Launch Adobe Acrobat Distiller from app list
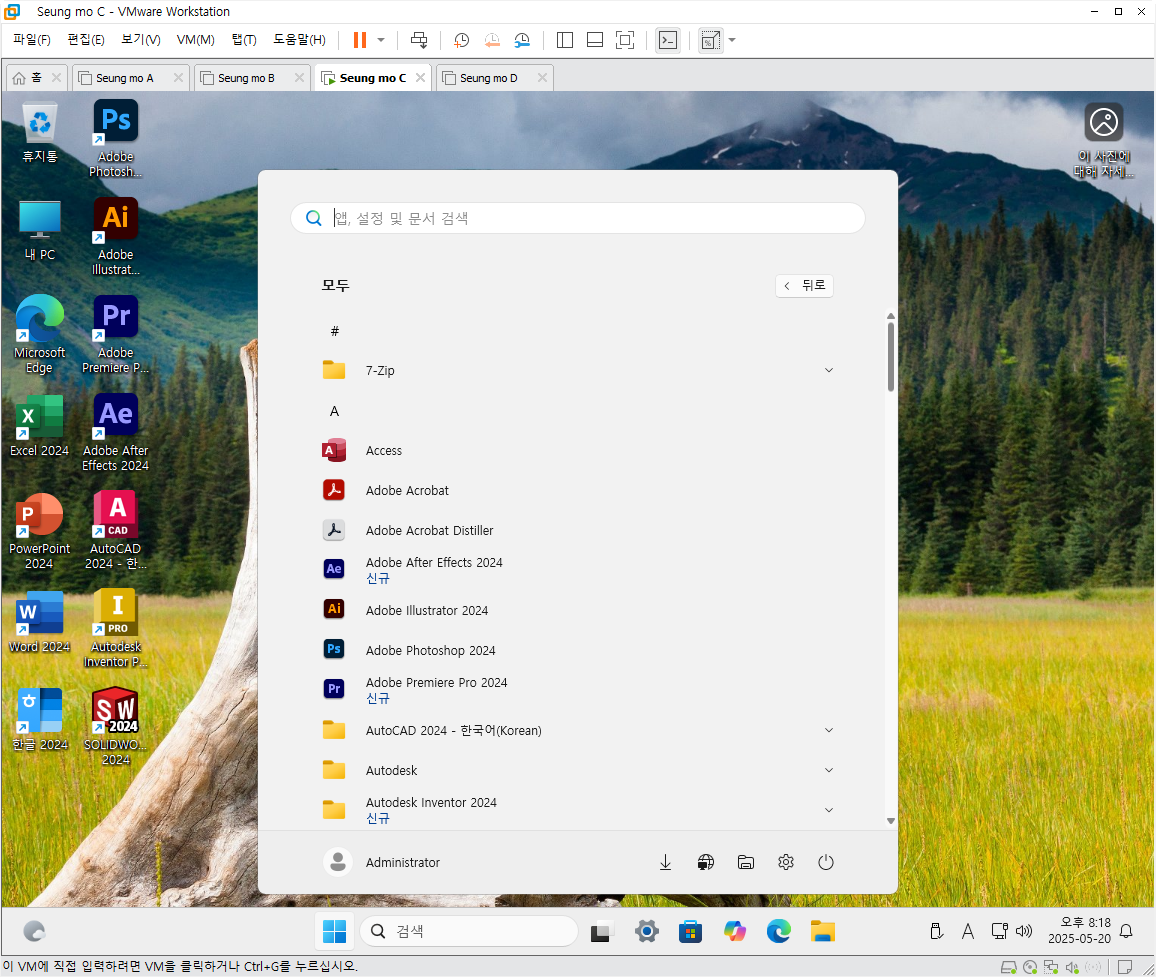 (x=579, y=530)
